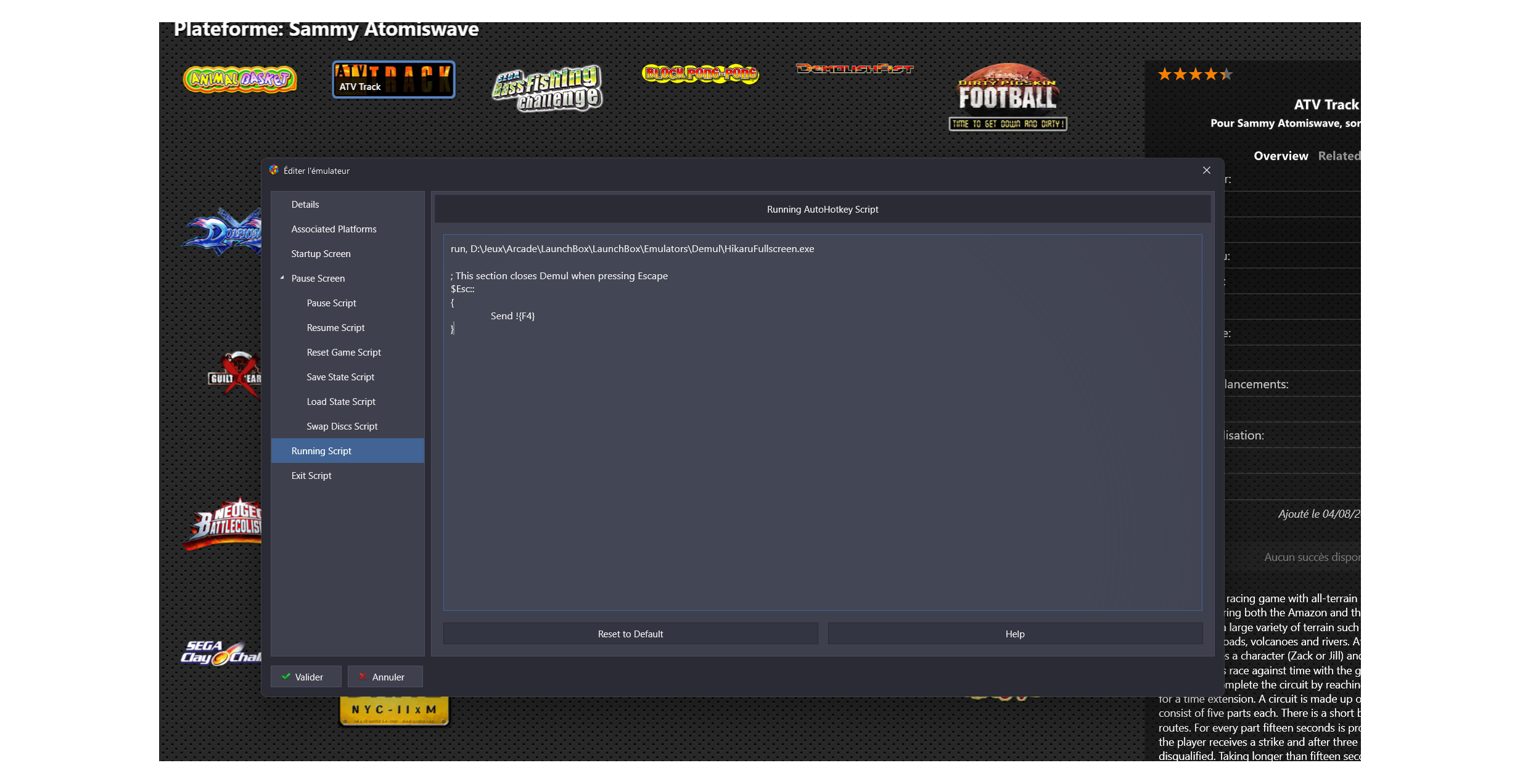The height and width of the screenshot is (784, 1520).
Task: Select the ATV Track game logo
Action: [x=393, y=80]
